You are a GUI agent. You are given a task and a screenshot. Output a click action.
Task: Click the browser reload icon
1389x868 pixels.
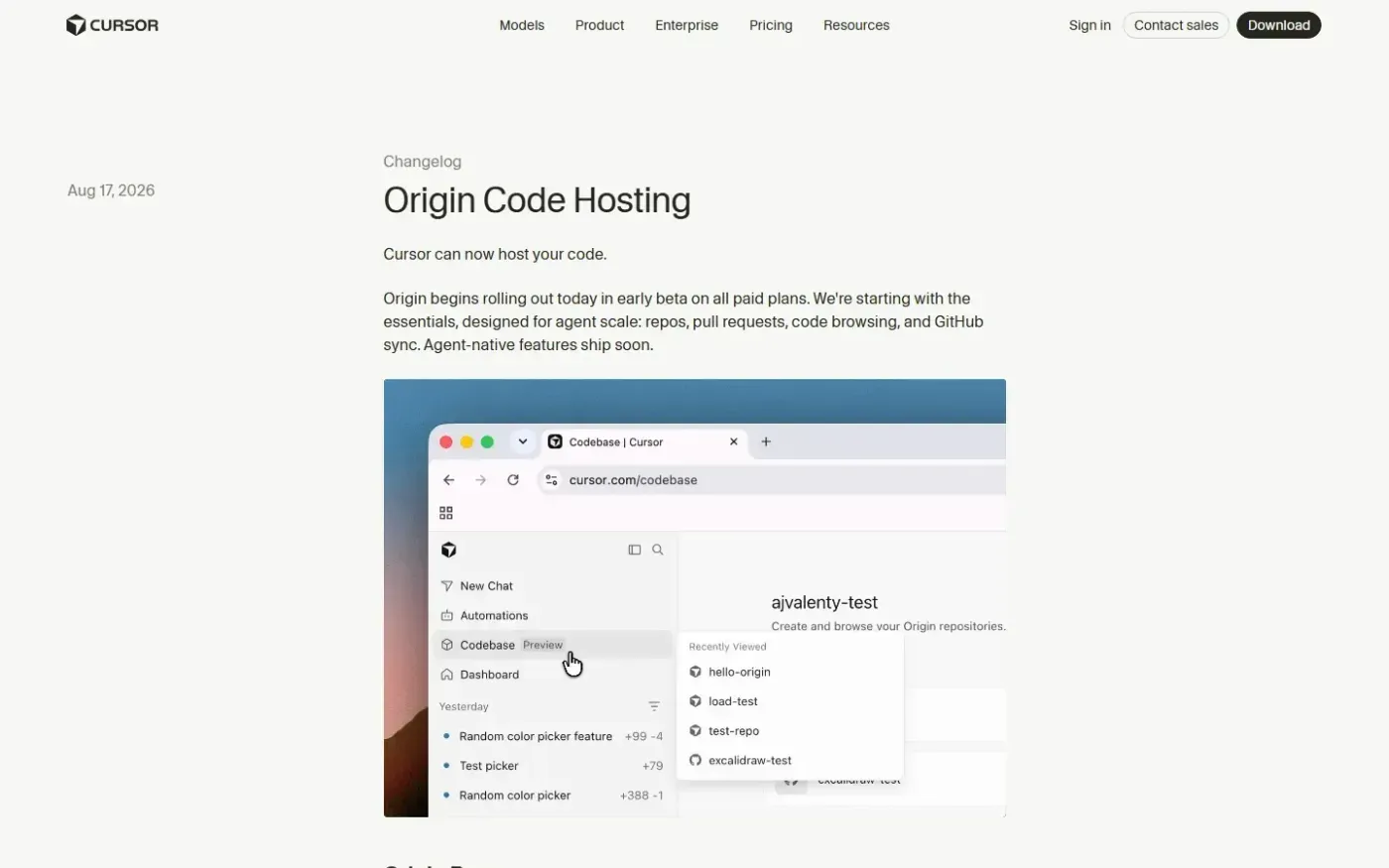[513, 480]
